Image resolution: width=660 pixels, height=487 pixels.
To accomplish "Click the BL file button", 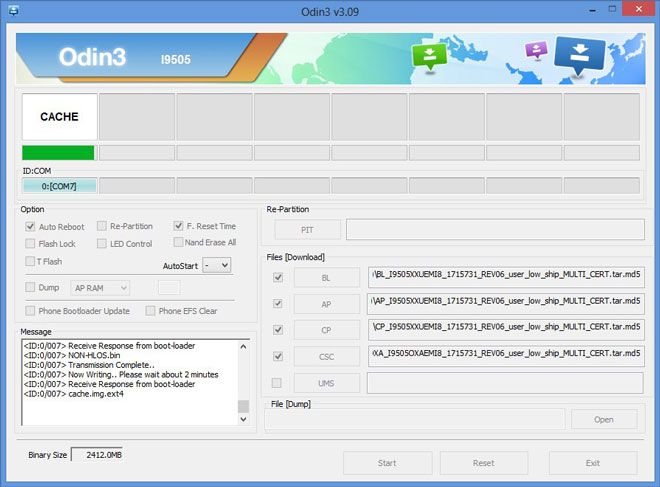I will click(327, 278).
